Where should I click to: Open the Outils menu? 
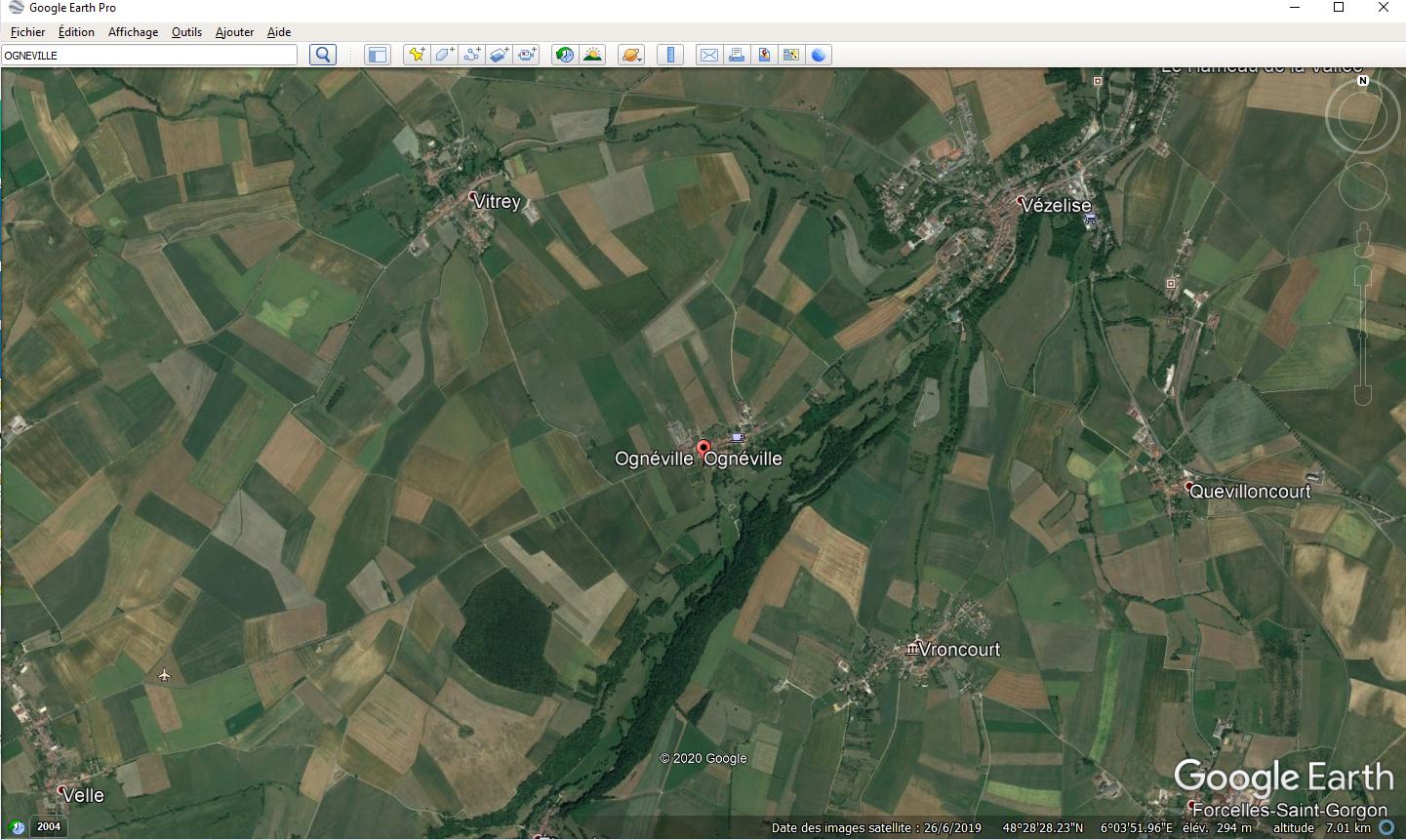point(186,32)
